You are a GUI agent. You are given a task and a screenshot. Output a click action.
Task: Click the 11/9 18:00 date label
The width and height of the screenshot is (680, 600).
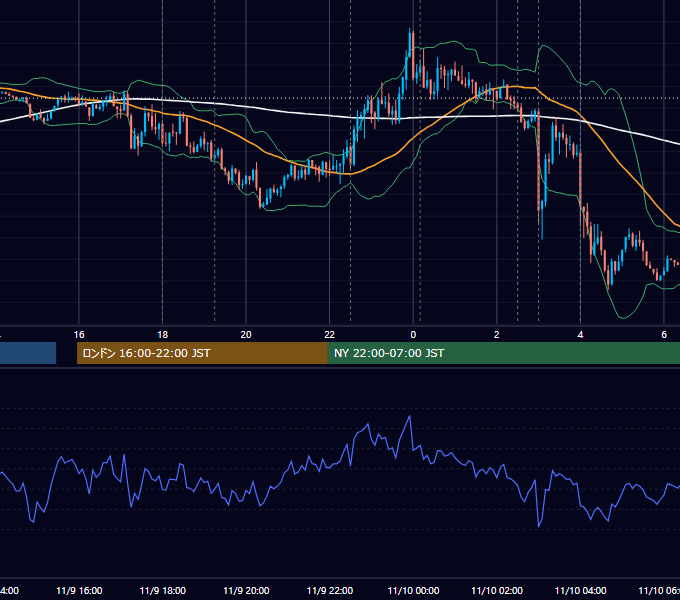(163, 590)
